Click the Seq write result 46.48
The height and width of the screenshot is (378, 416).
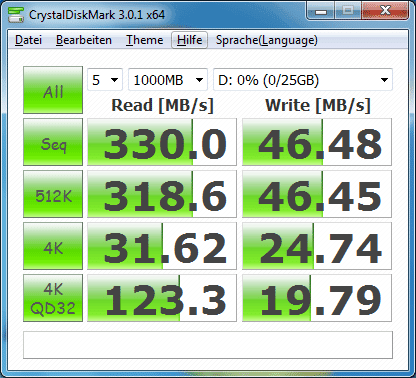[317, 142]
